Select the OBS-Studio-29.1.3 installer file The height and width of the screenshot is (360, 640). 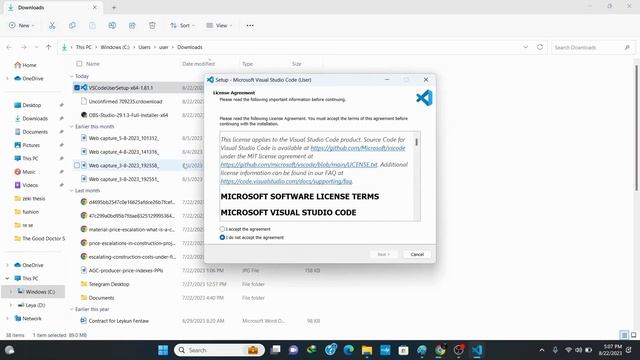coord(128,115)
